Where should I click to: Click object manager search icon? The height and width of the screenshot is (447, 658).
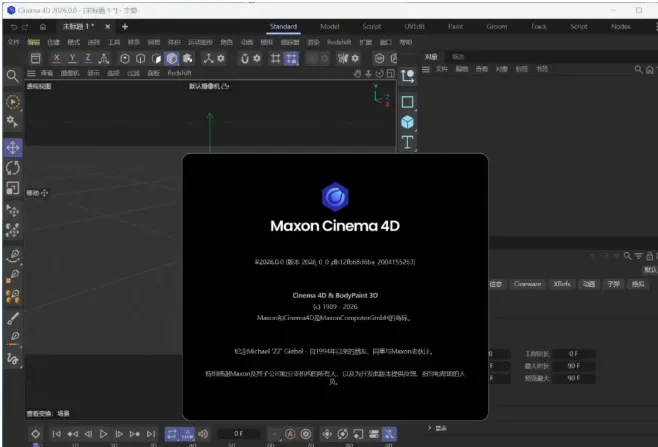point(638,69)
